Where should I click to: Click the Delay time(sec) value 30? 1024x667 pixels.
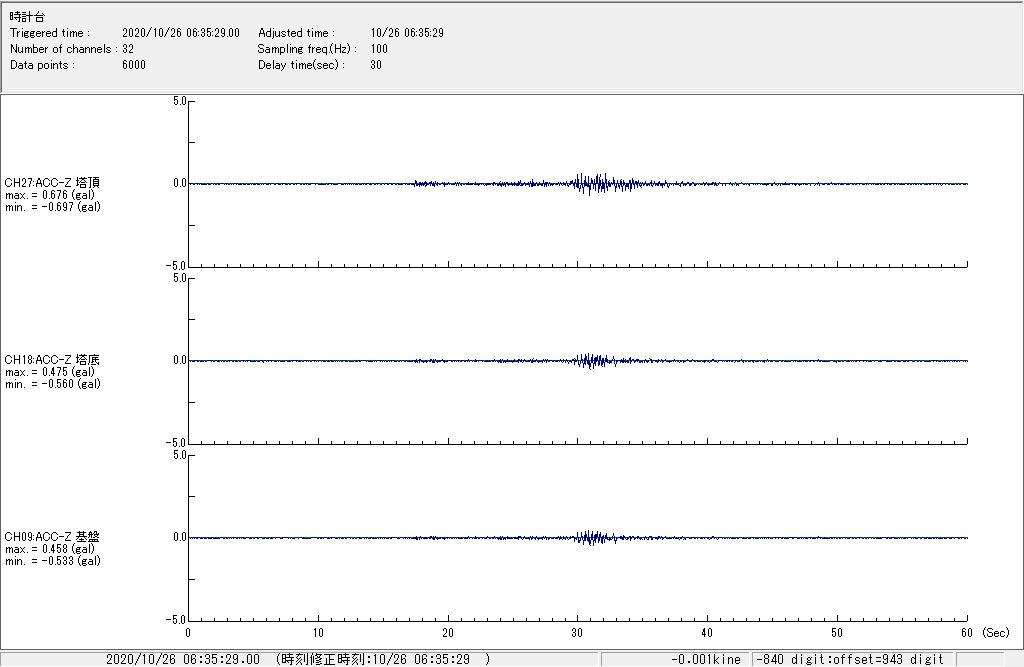point(375,65)
